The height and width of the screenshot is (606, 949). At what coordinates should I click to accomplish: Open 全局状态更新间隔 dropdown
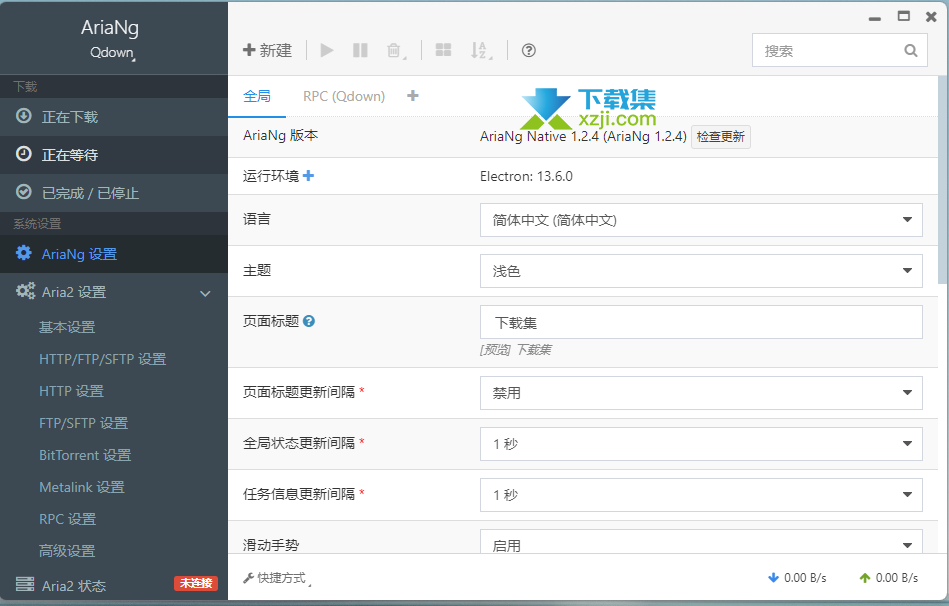[x=701, y=444]
